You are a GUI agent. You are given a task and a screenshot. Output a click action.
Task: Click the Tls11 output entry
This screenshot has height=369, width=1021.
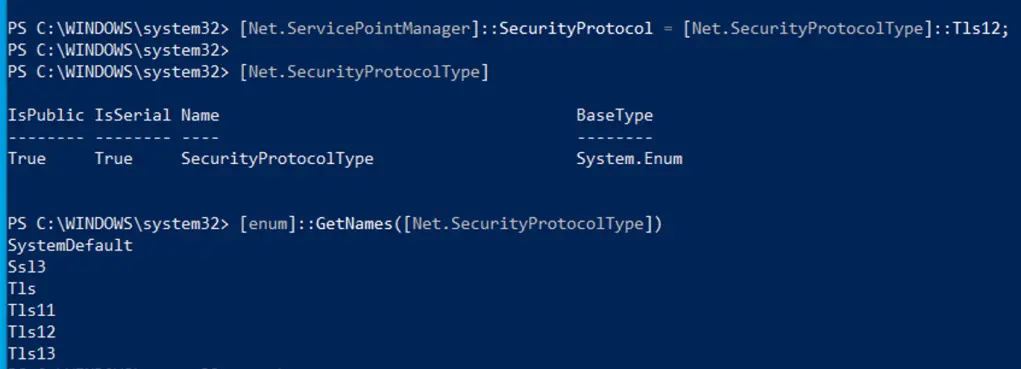(x=32, y=310)
